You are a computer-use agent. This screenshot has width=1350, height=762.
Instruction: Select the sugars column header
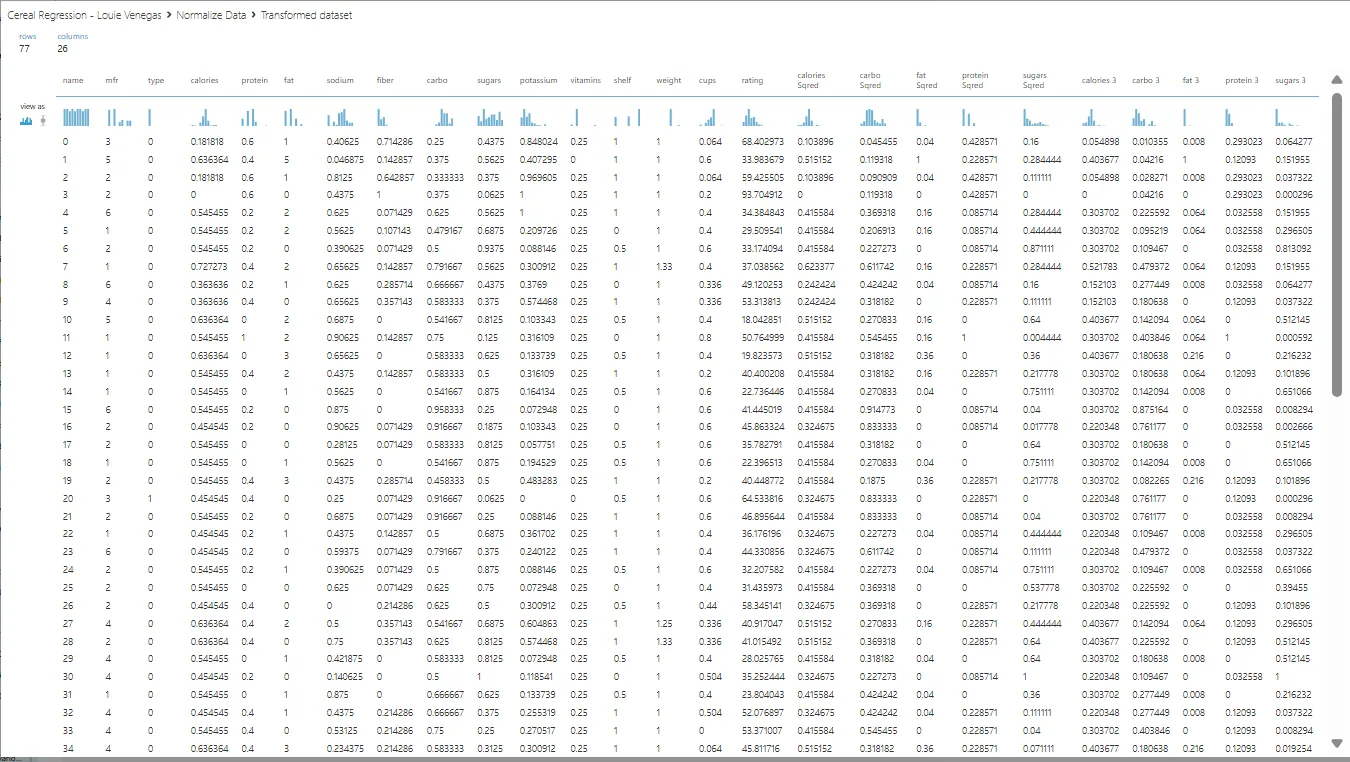[490, 80]
